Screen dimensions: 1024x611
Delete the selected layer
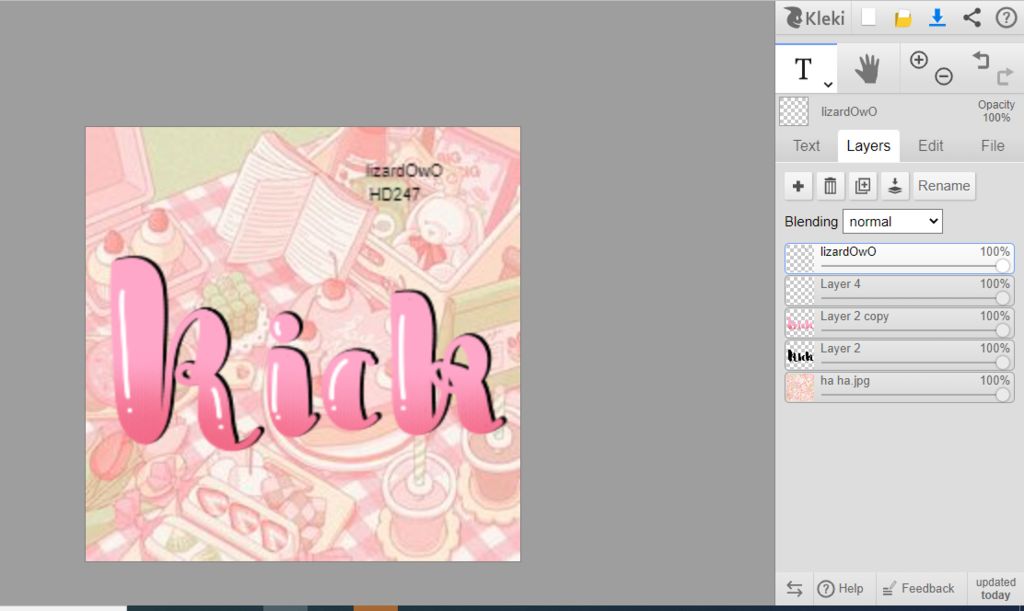pyautogui.click(x=830, y=186)
